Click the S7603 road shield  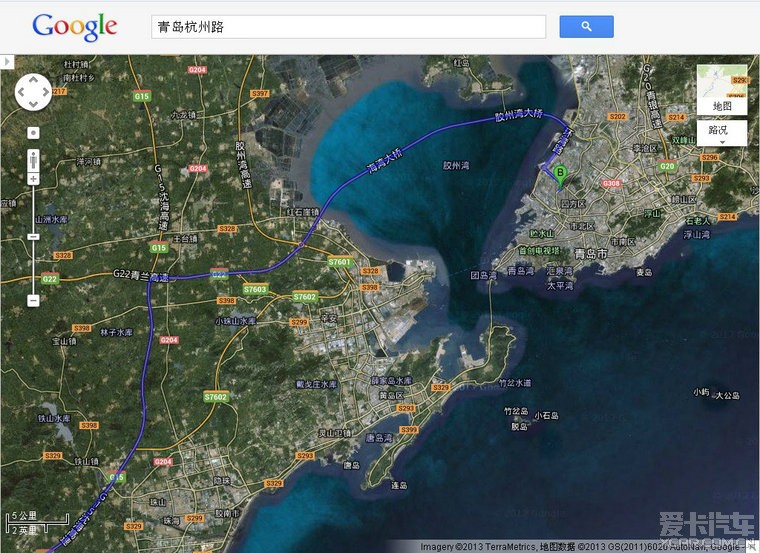click(255, 289)
